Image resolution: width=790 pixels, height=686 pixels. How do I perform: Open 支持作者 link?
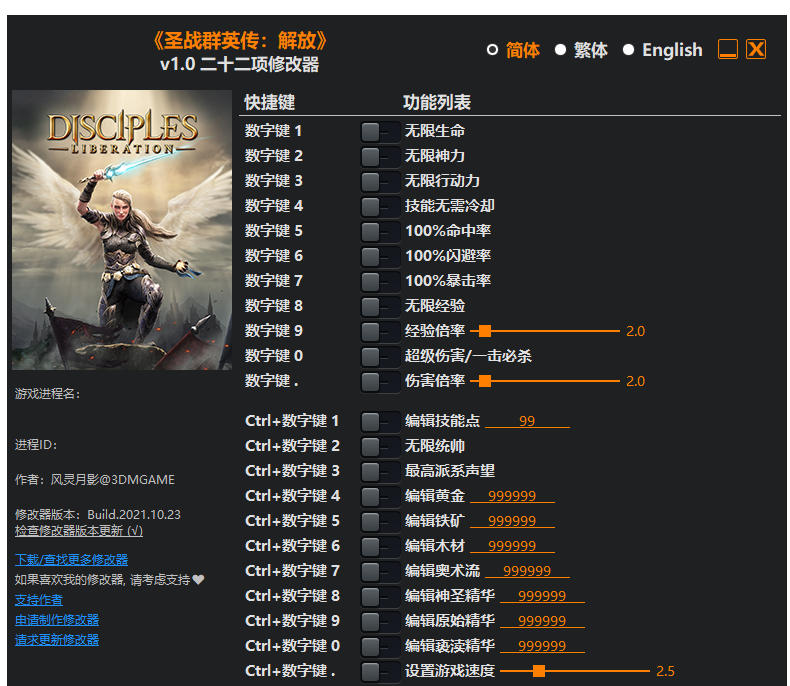pyautogui.click(x=39, y=600)
